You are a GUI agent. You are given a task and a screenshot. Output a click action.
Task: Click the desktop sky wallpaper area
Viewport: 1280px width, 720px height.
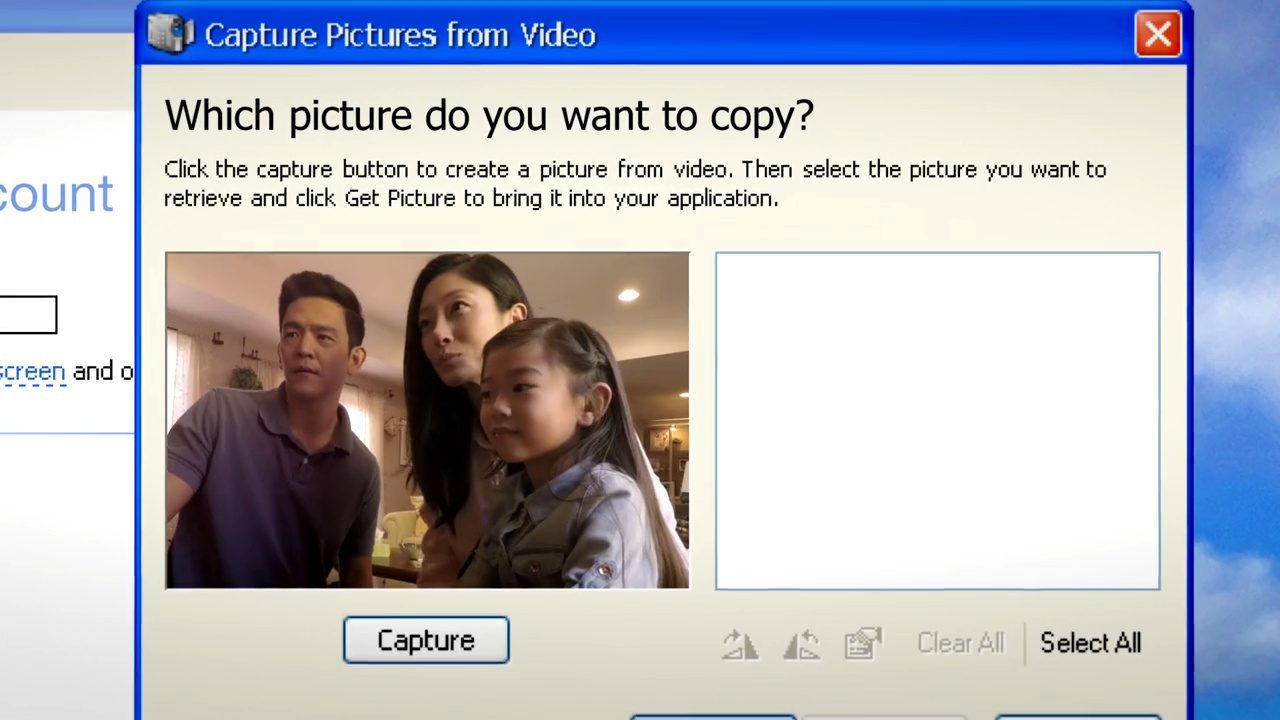tap(1240, 400)
